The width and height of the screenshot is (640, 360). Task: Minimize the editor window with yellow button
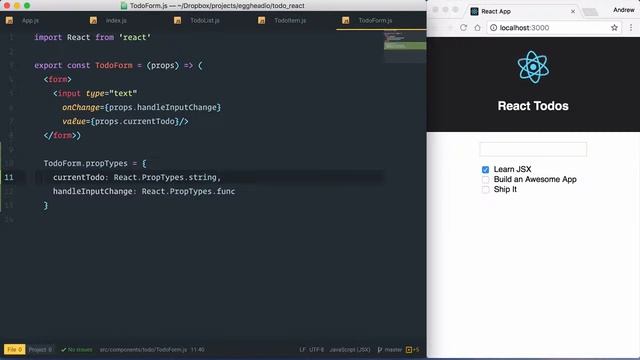click(x=17, y=6)
